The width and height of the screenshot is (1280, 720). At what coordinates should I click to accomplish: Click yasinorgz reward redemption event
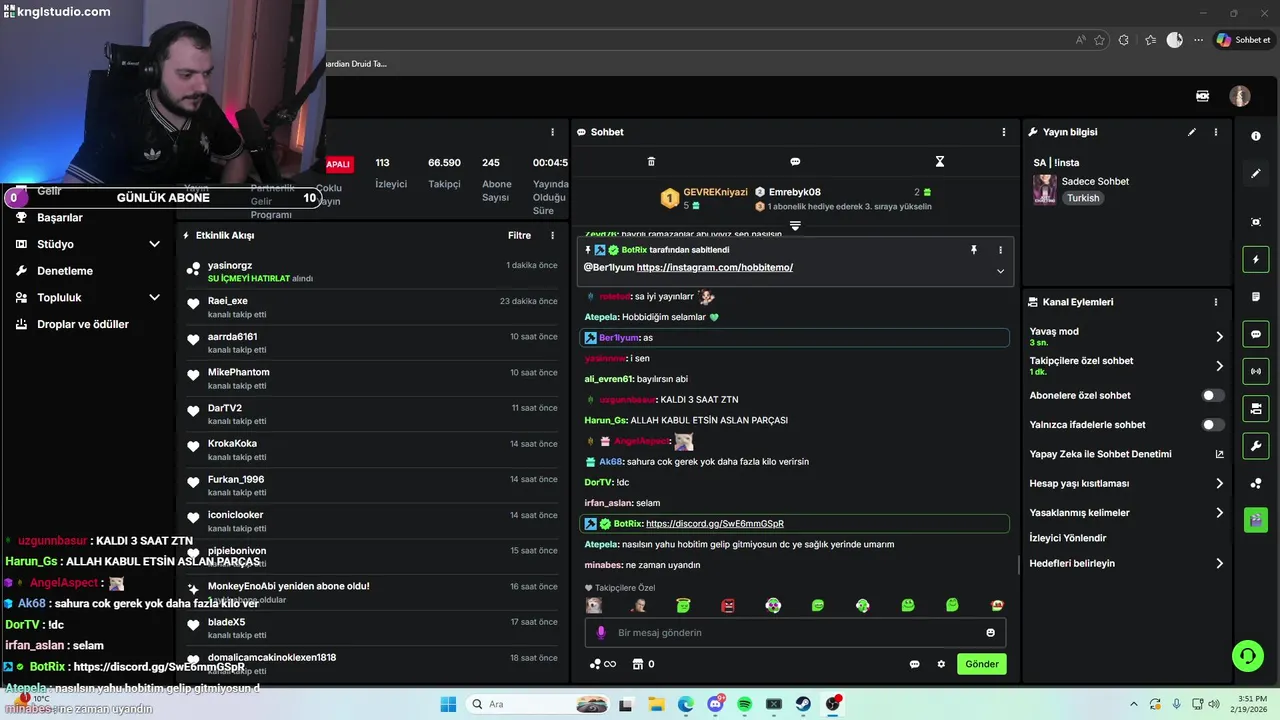coord(370,271)
